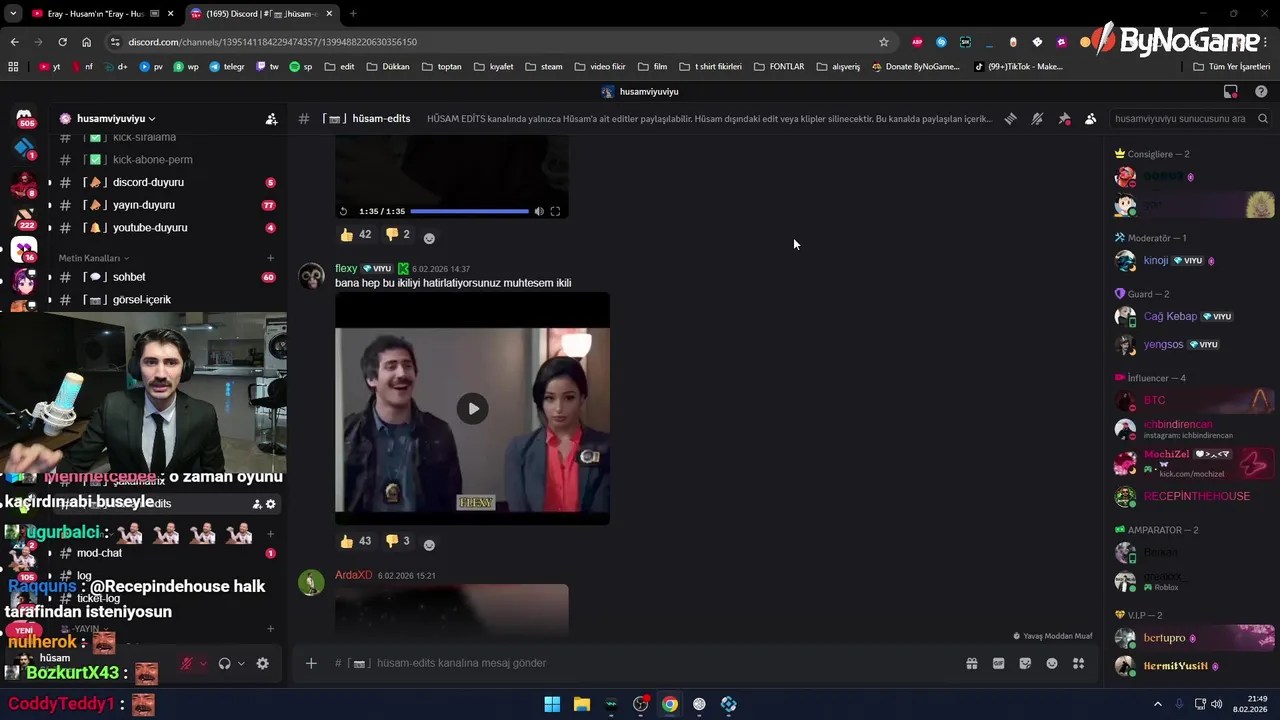Add a channel to Metin Kanalları category
The width and height of the screenshot is (1280, 720).
271,258
